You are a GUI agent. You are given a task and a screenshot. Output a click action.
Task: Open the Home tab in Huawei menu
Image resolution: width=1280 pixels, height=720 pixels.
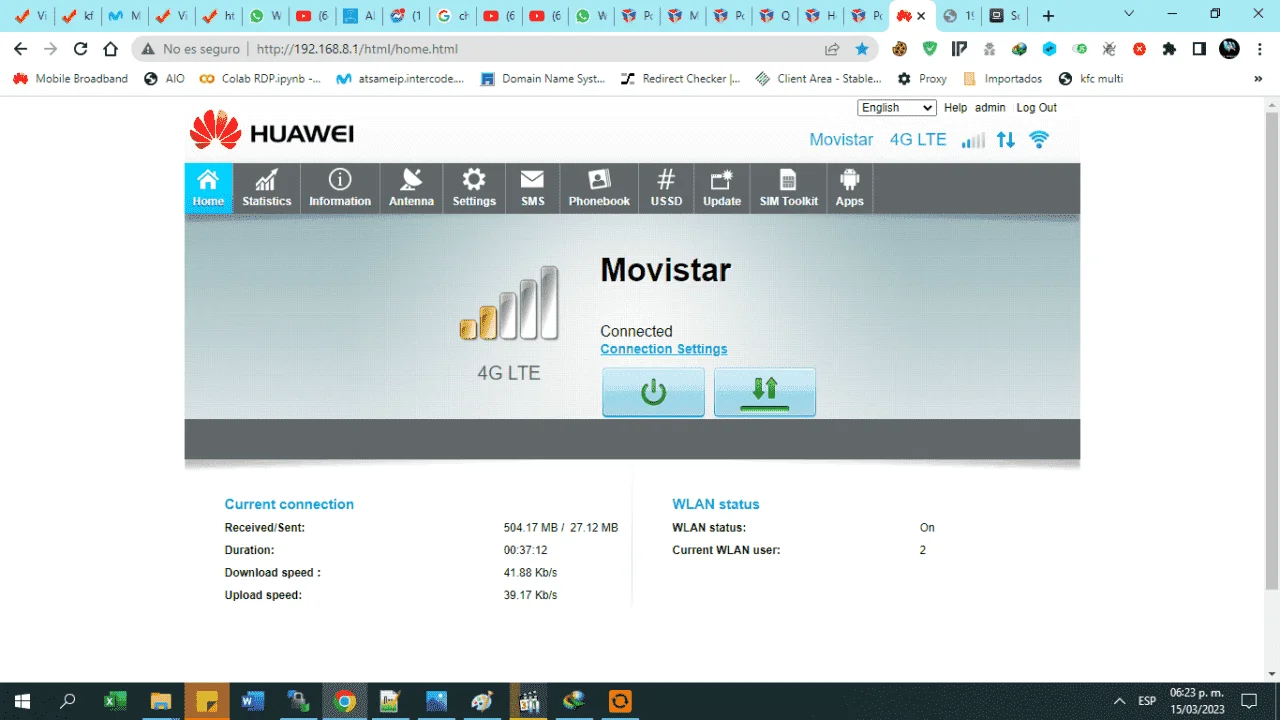point(208,188)
